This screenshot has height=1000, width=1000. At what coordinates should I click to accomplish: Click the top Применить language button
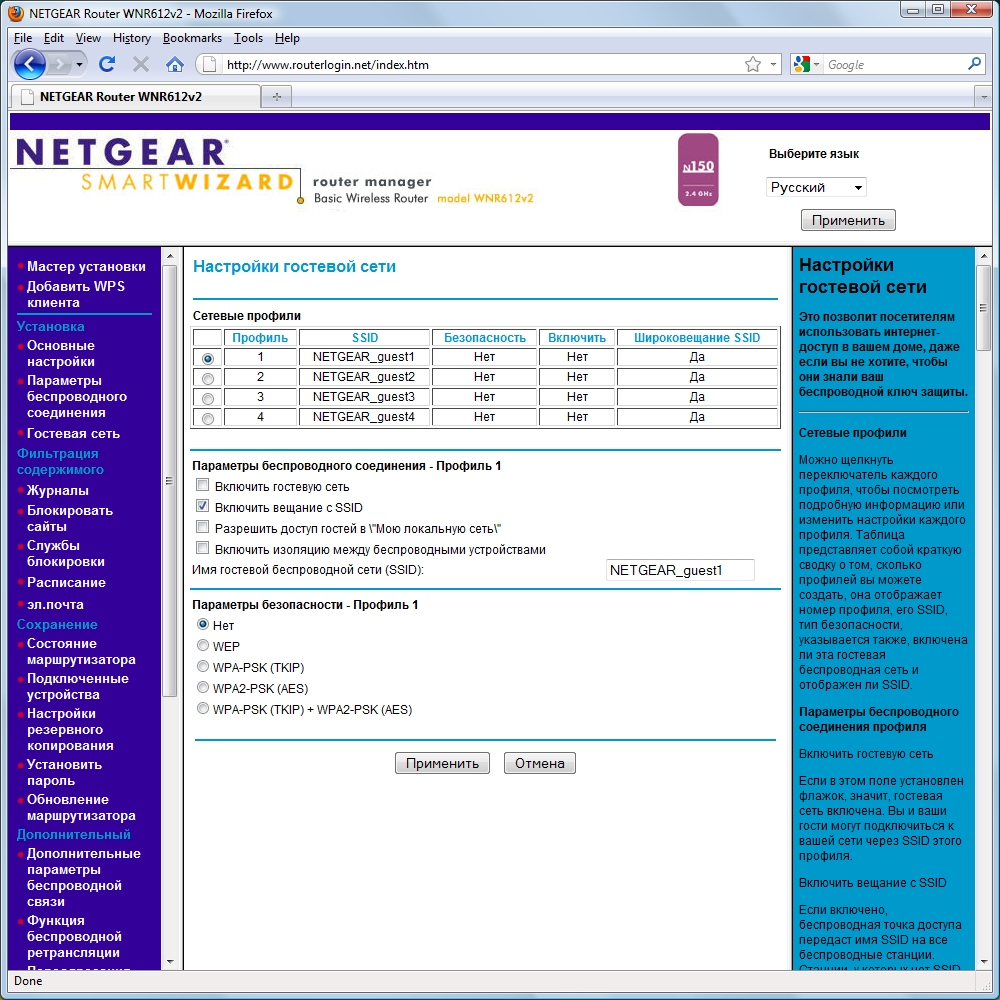pos(848,220)
